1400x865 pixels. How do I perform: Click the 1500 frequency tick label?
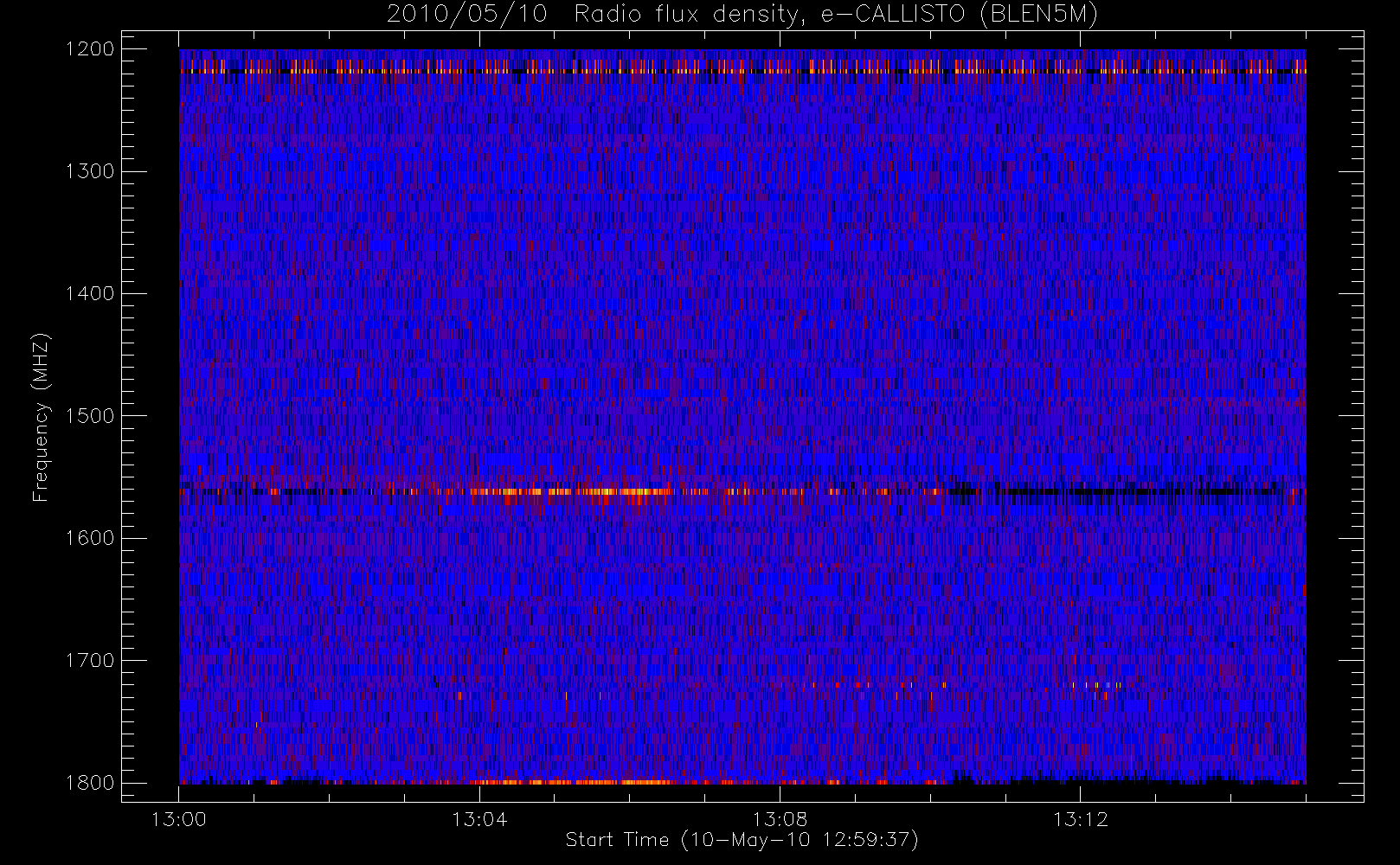[x=90, y=416]
